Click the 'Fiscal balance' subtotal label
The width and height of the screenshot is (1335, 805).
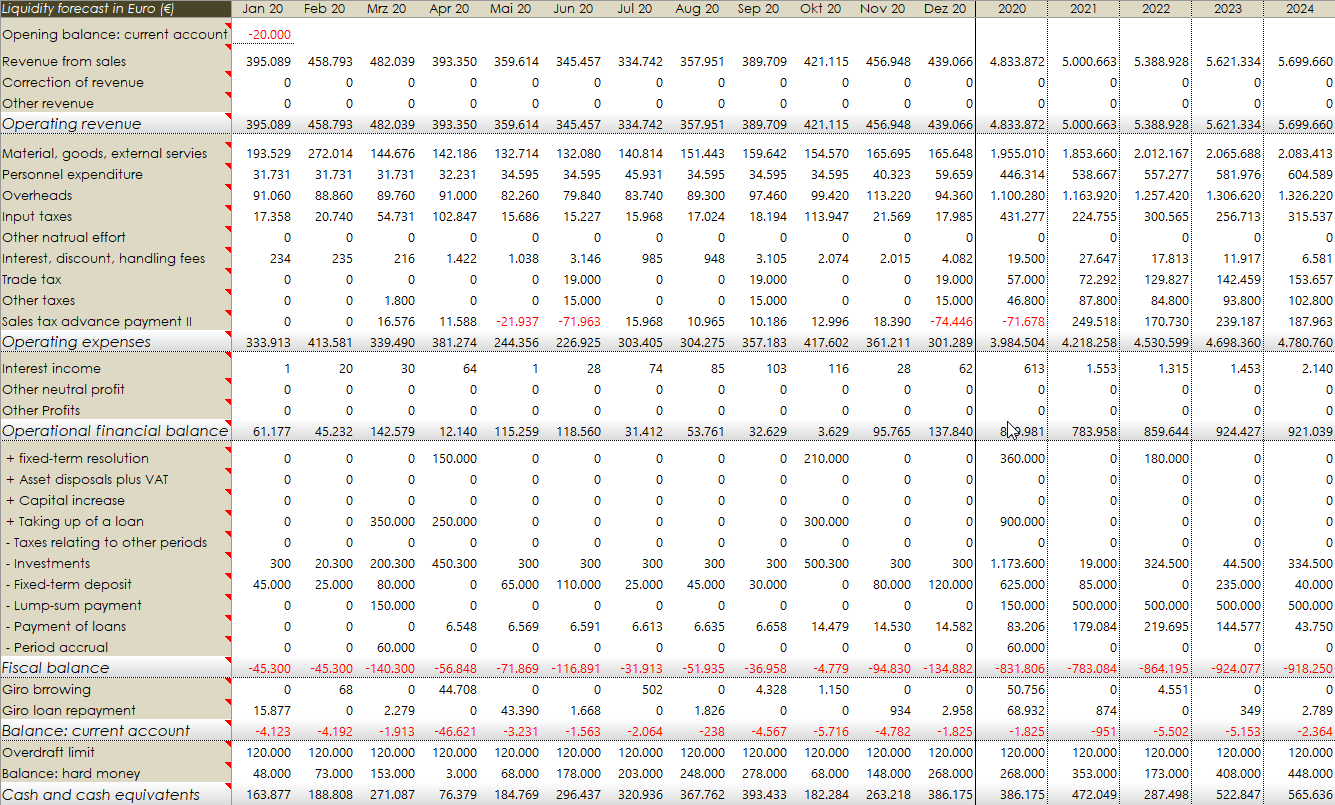56,668
